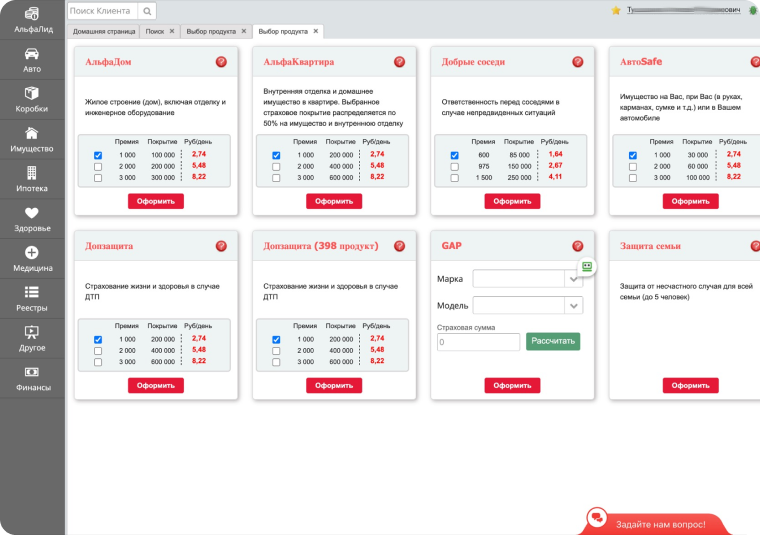Open the Медицина sidebar section
The width and height of the screenshot is (760, 536).
(x=32, y=259)
